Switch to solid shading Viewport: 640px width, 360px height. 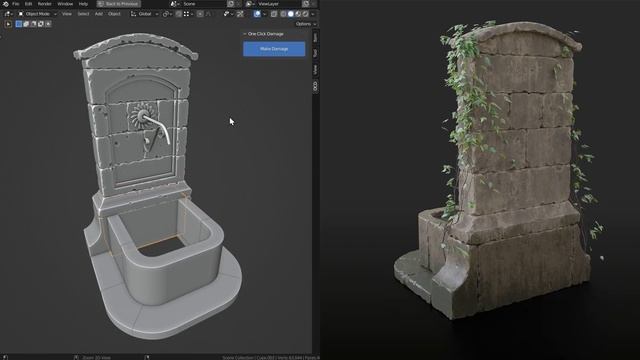[291, 14]
